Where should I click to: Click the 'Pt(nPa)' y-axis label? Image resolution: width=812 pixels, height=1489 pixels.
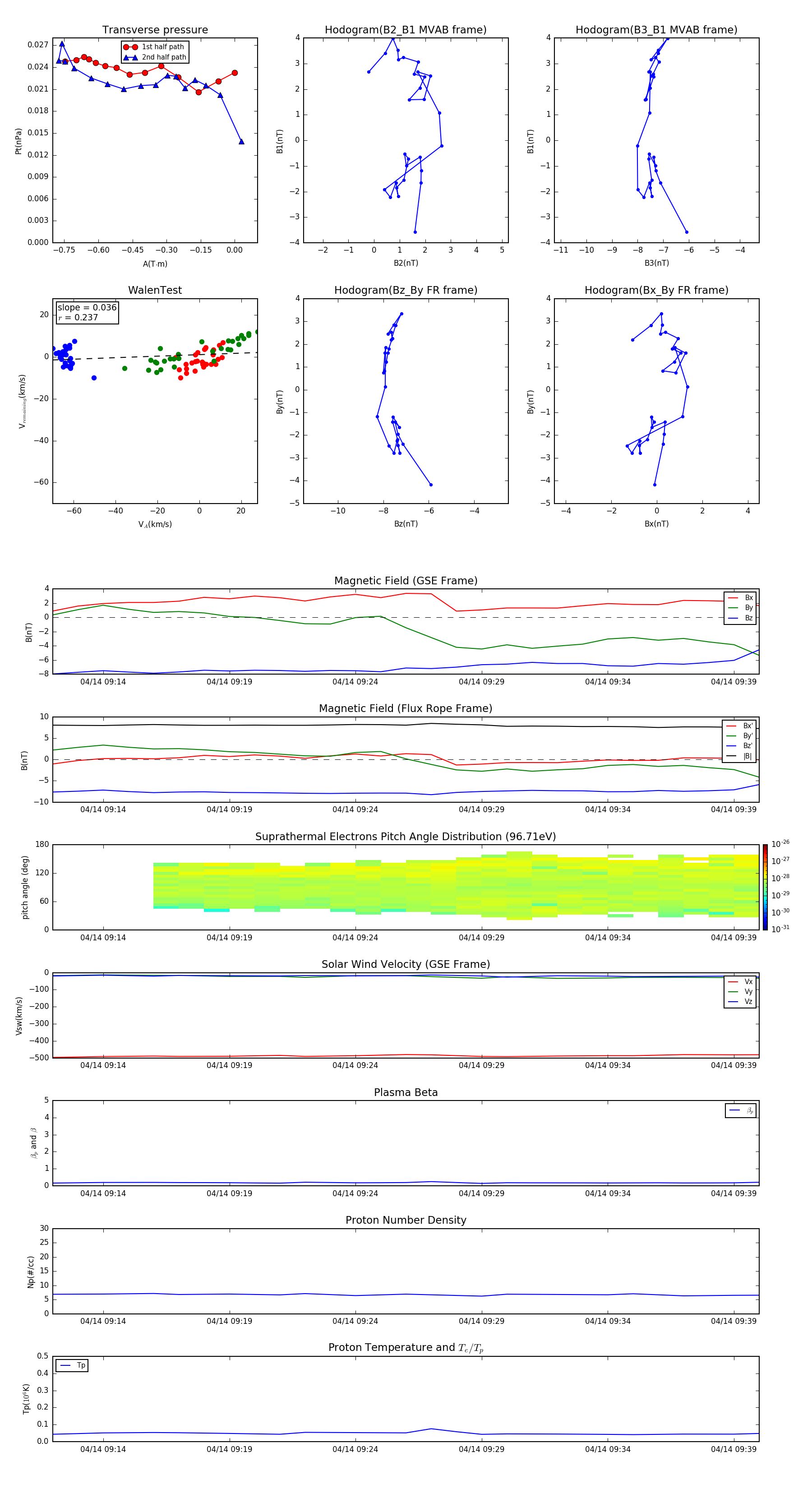click(x=18, y=141)
